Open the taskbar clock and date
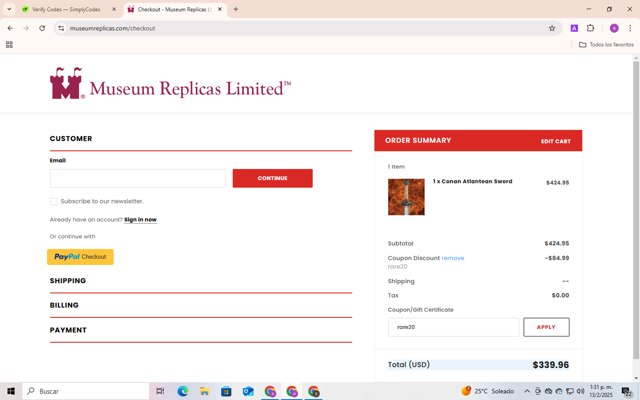Screen dimensions: 640x400 point(601,391)
